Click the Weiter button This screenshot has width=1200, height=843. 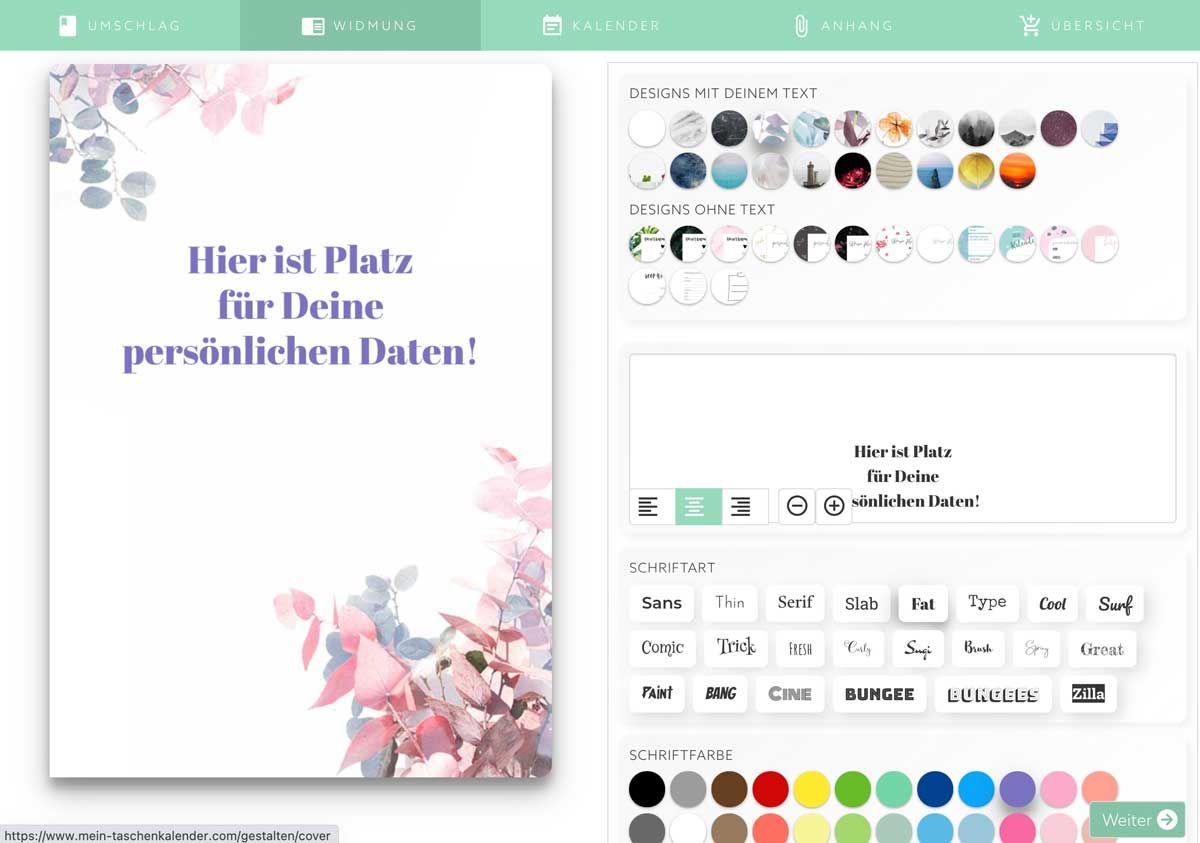click(1137, 820)
